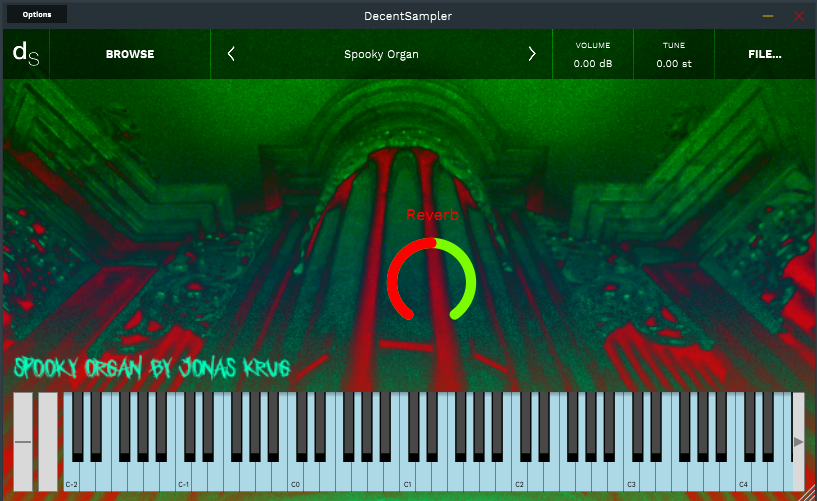
Task: Click the Reverb knob dial
Action: point(431,281)
